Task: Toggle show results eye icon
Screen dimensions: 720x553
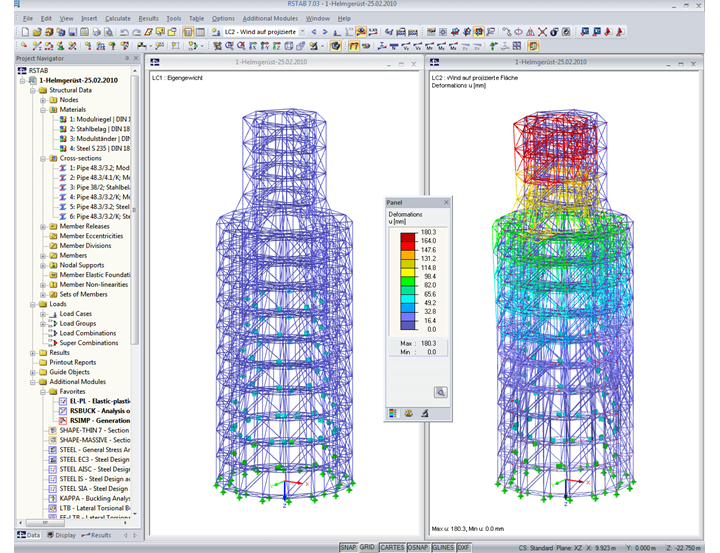Action: tap(361, 32)
